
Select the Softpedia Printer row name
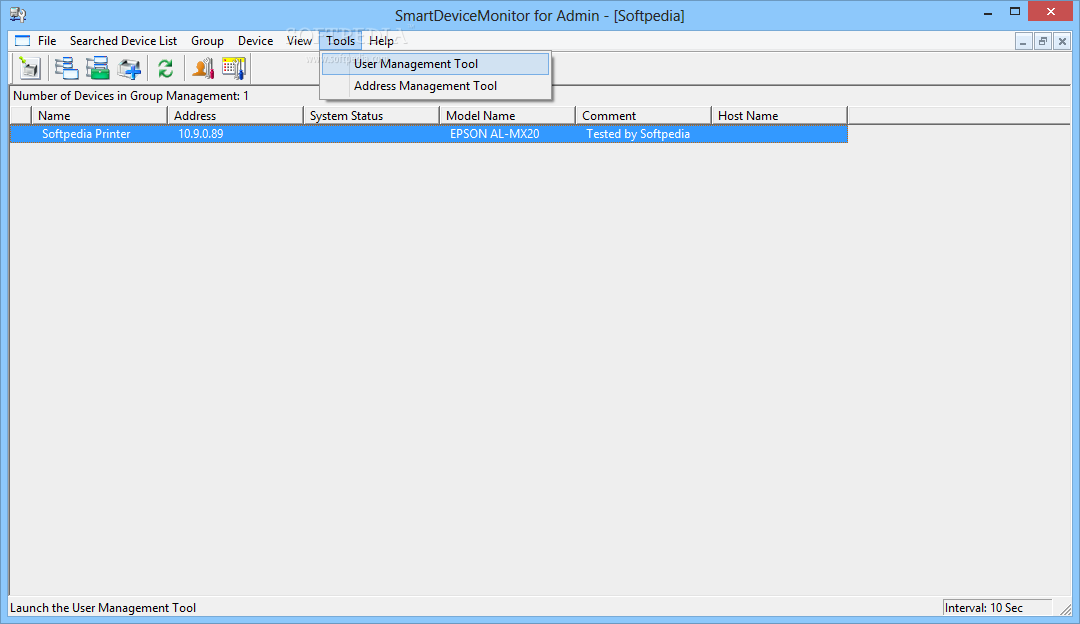coord(86,134)
